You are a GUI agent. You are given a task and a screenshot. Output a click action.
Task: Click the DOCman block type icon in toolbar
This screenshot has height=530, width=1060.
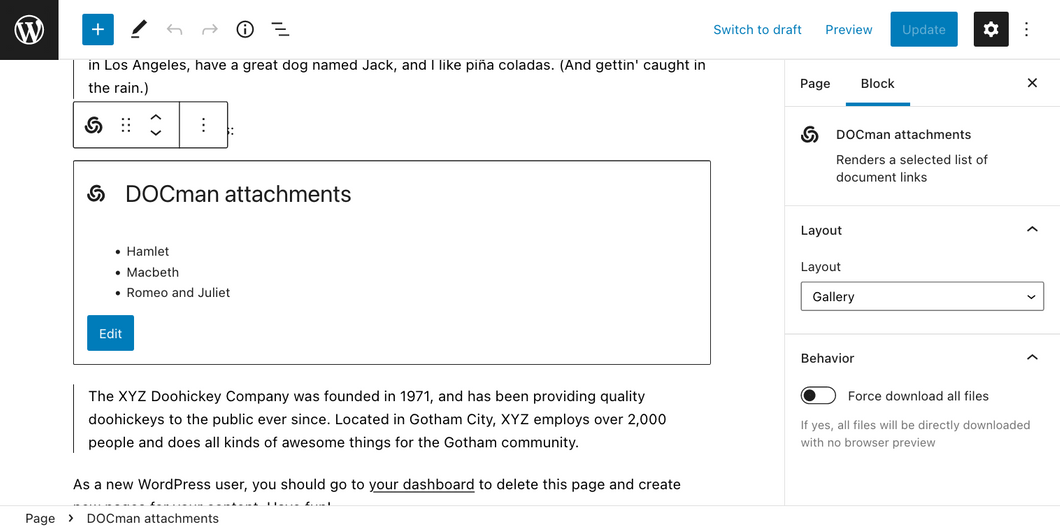pos(94,125)
